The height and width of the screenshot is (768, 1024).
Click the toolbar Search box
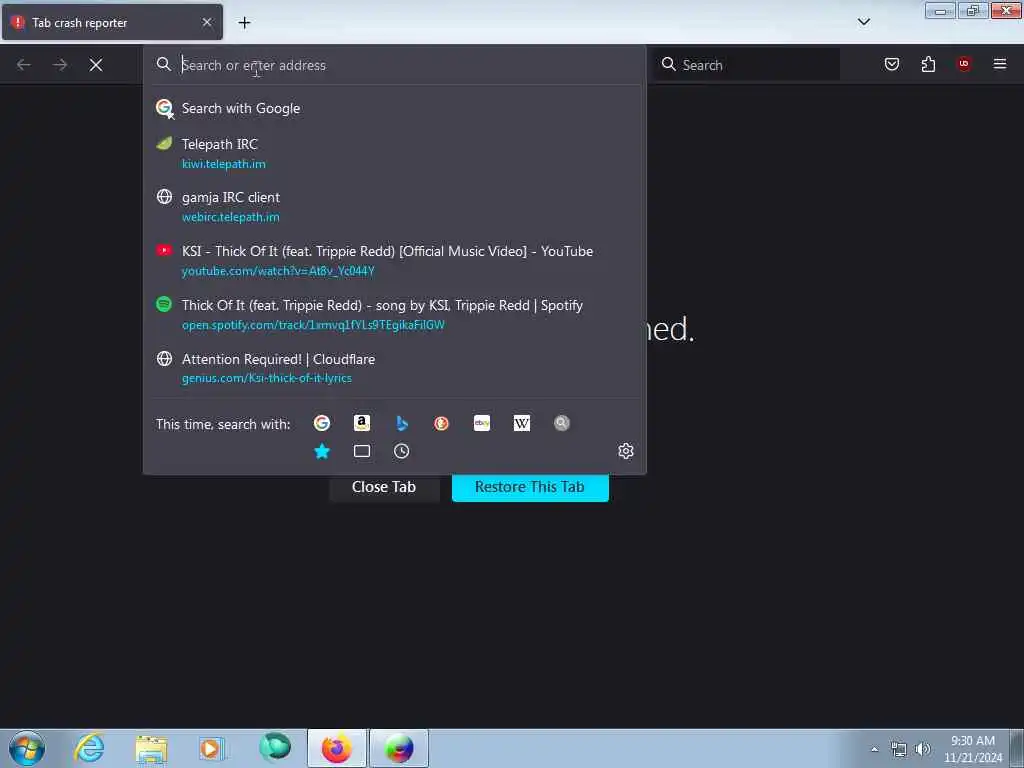(x=746, y=65)
